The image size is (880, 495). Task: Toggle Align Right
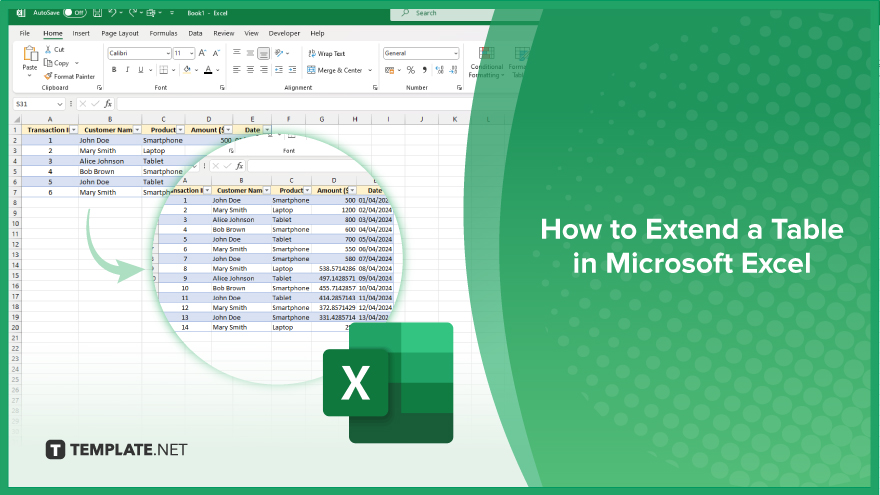(264, 70)
